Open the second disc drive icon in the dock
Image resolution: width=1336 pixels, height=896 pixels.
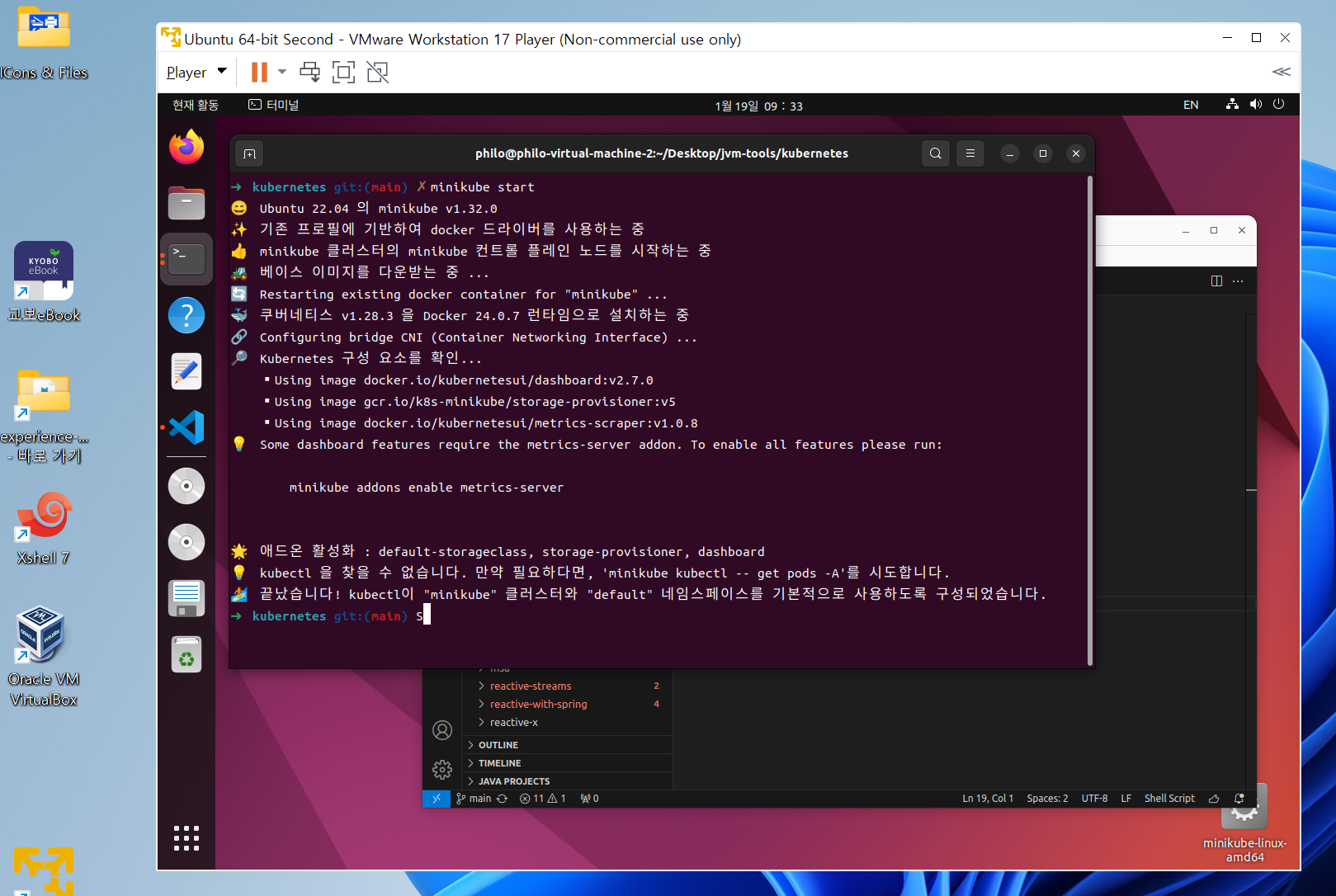(x=186, y=542)
